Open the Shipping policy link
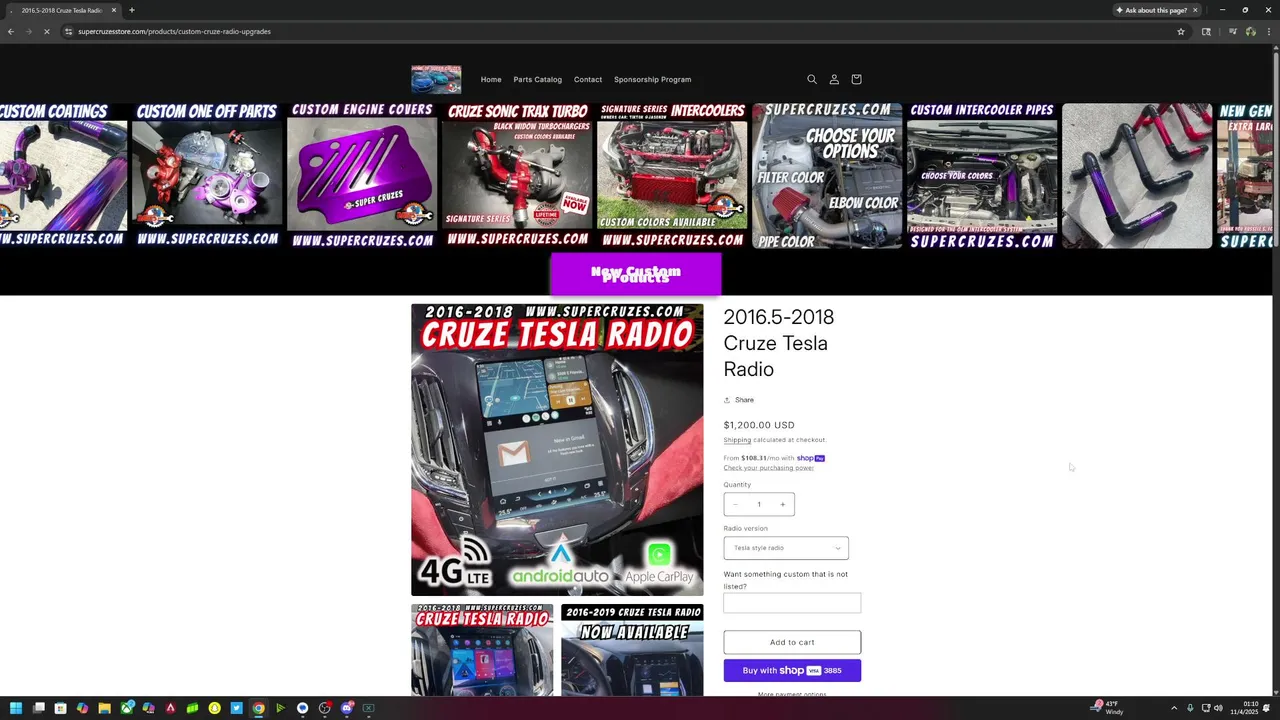Screen dimensions: 1280x720 pyautogui.click(x=737, y=440)
